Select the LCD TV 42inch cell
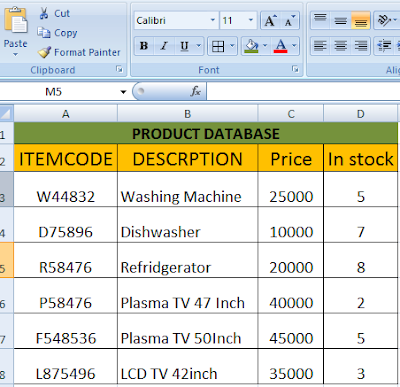400x387 pixels. point(188,366)
